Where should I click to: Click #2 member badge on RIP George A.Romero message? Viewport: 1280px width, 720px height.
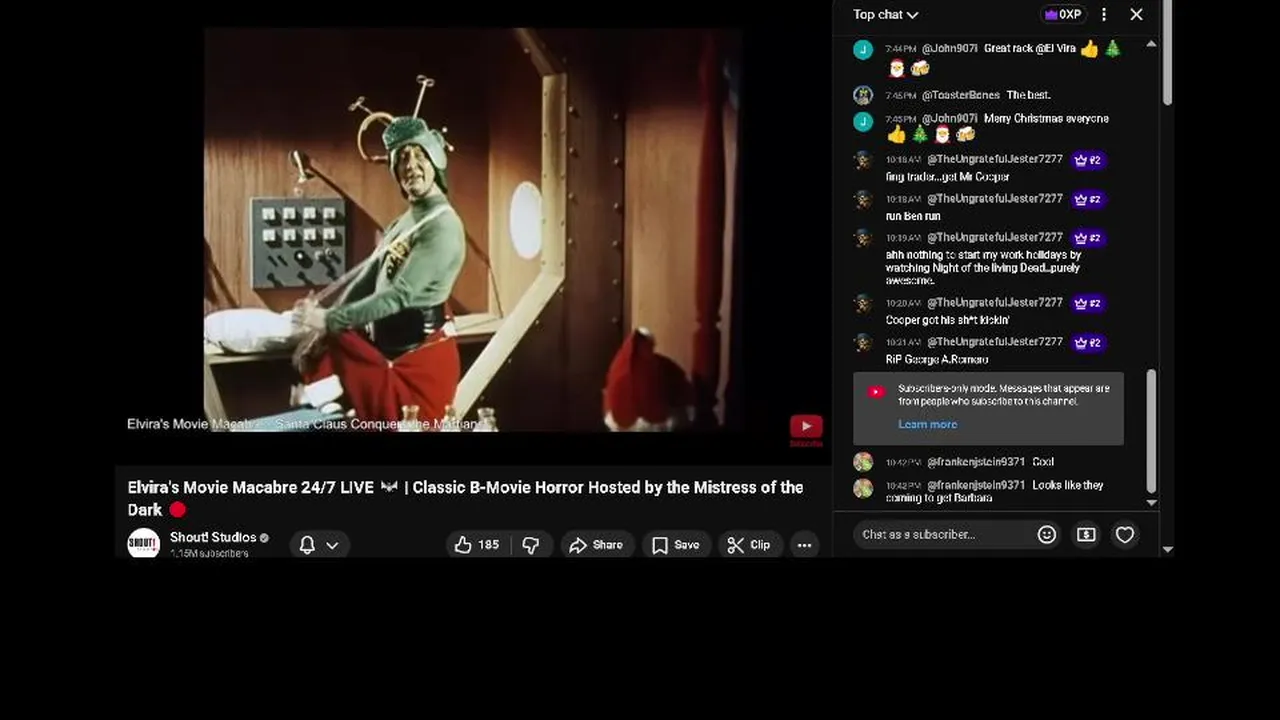pos(1088,342)
